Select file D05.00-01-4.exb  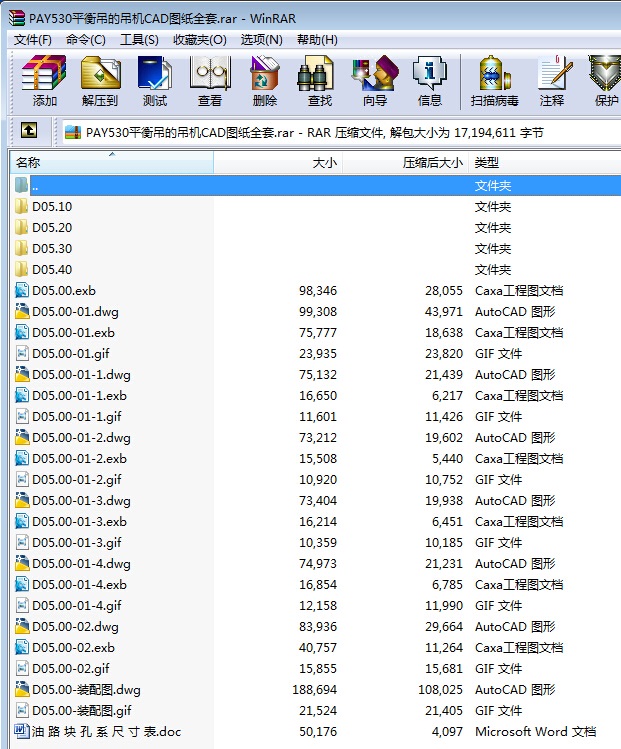coord(79,585)
